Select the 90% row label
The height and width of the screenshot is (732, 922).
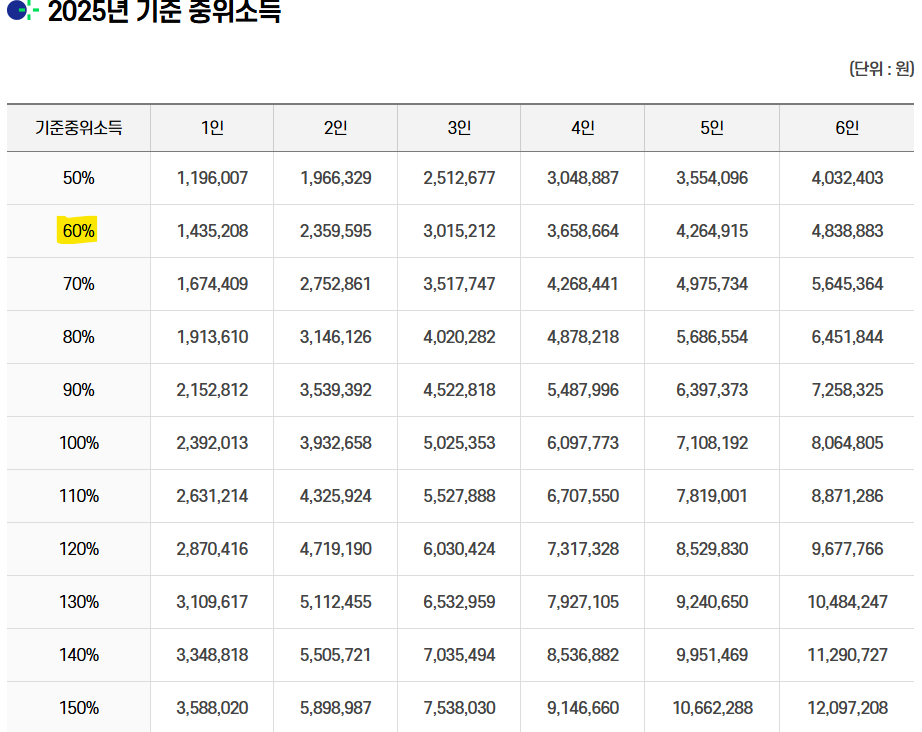(78, 390)
